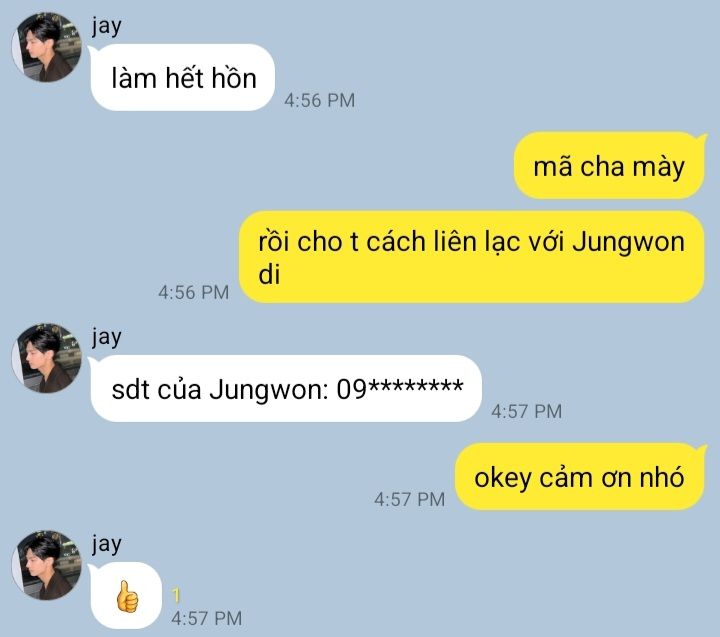Image resolution: width=720 pixels, height=637 pixels.
Task: Tap the 4:57 PM timestamp after phone number
Action: [527, 412]
